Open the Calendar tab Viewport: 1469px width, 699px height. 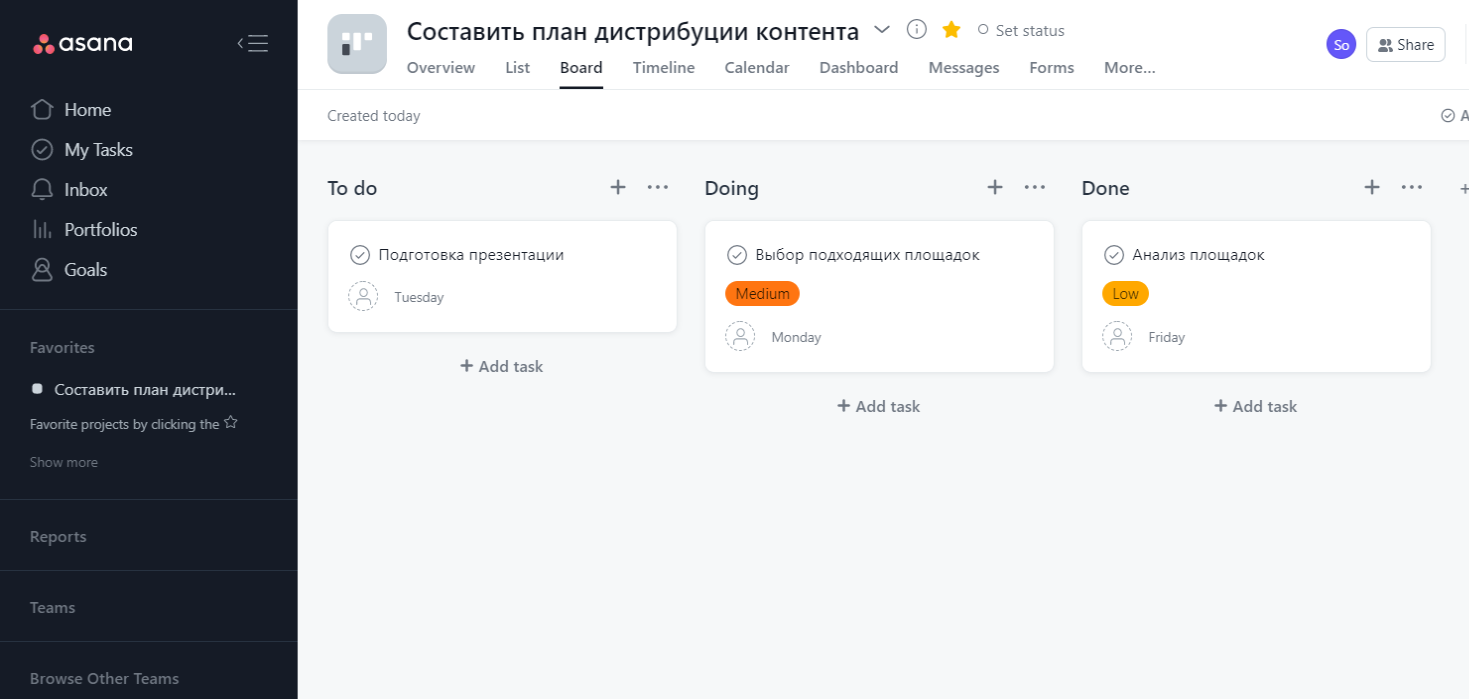tap(756, 68)
